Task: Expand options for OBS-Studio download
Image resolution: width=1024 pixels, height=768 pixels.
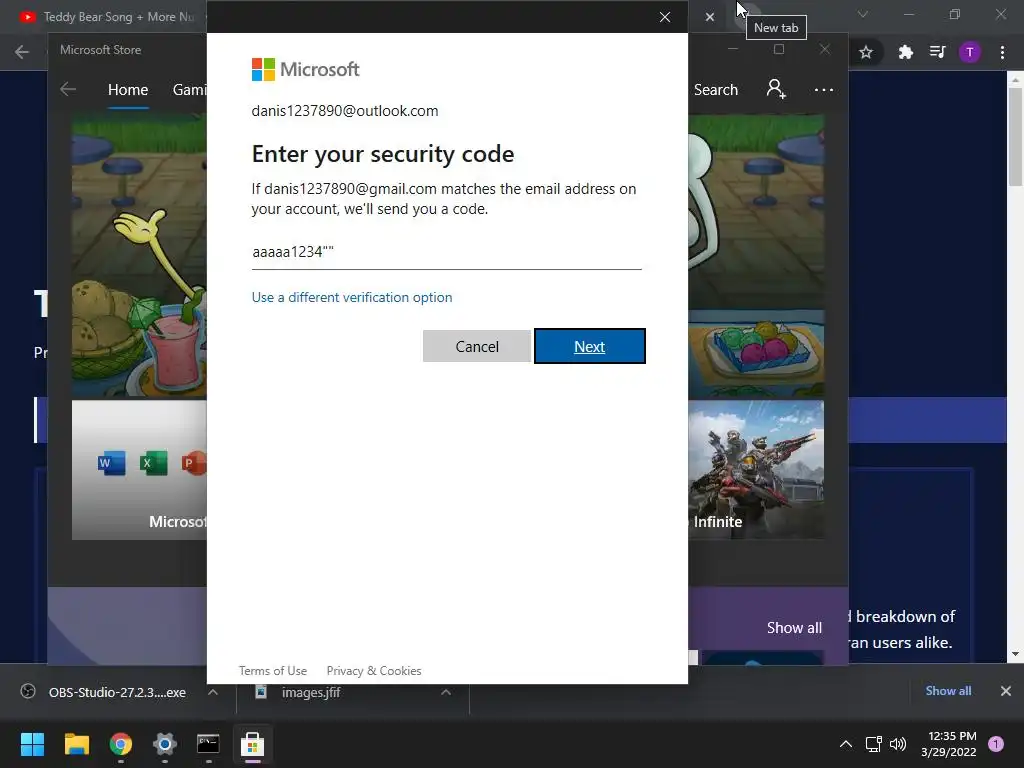Action: (x=213, y=692)
